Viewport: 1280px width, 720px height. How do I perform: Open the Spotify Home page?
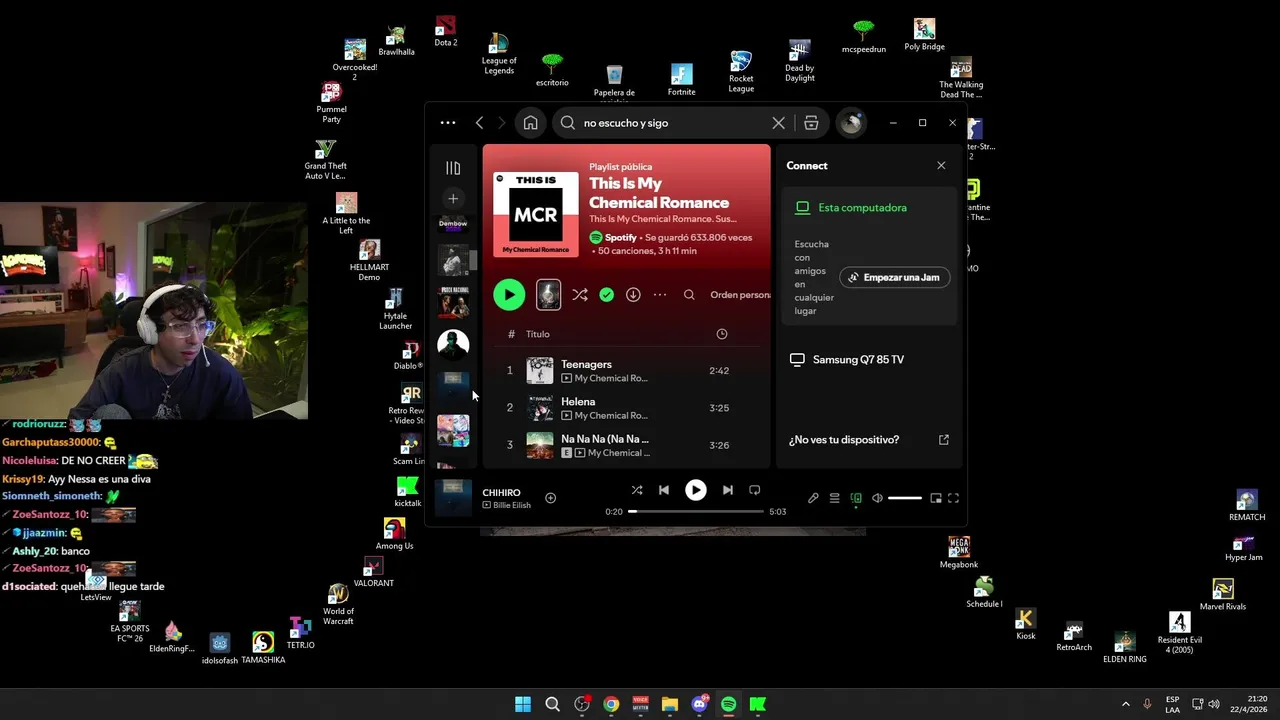[x=530, y=123]
